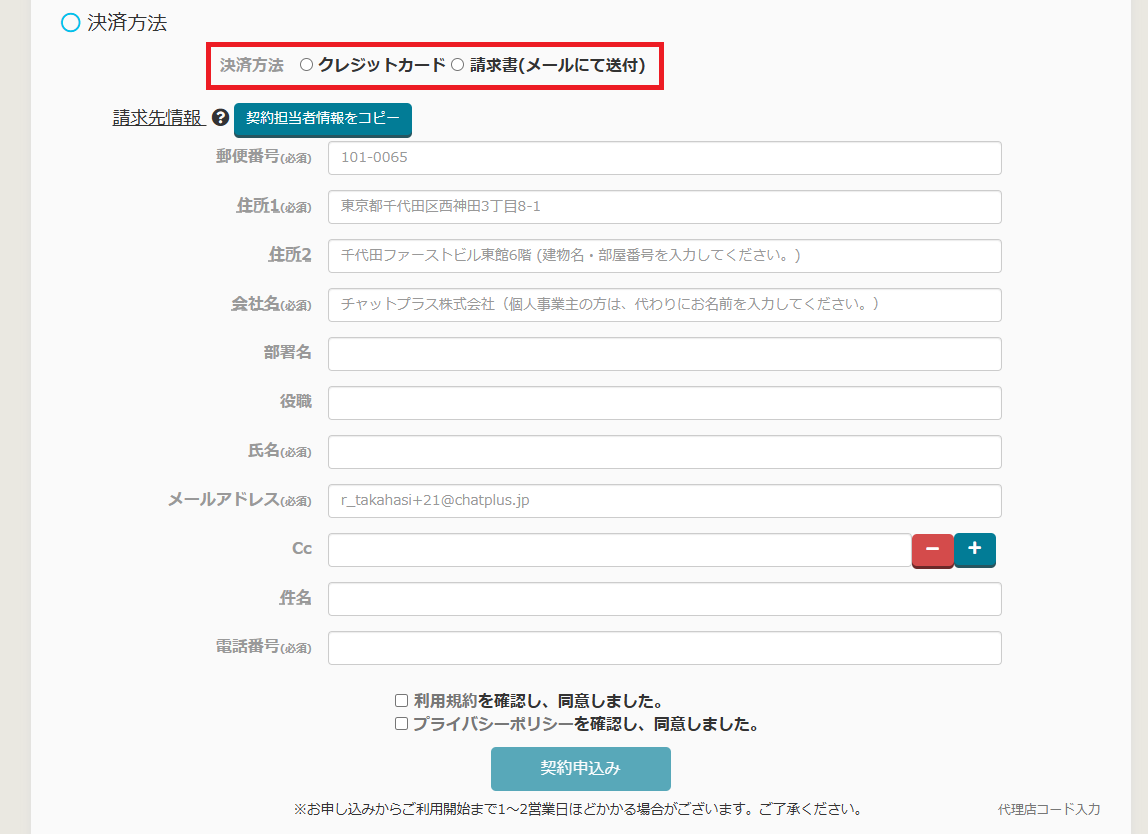Click the 契約担当者情報をコピー button
Image resolution: width=1148 pixels, height=834 pixels.
[x=322, y=119]
